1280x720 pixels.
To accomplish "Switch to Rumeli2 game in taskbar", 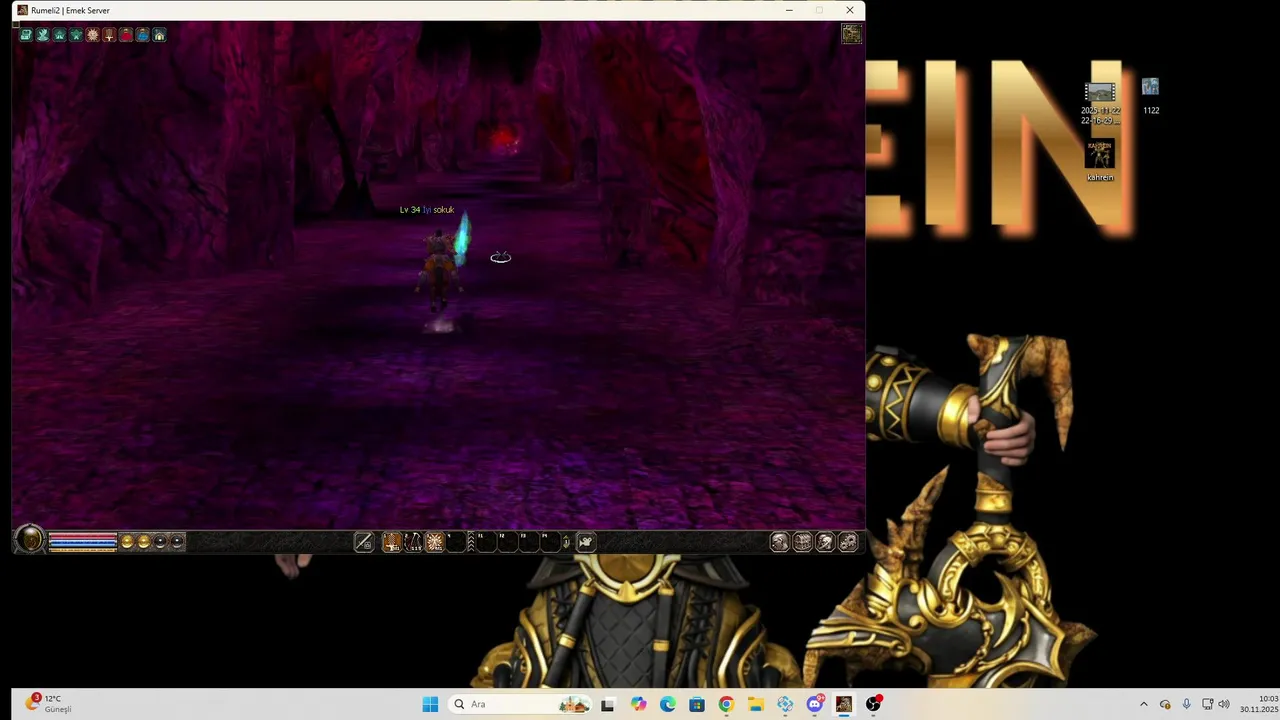I will click(x=844, y=704).
